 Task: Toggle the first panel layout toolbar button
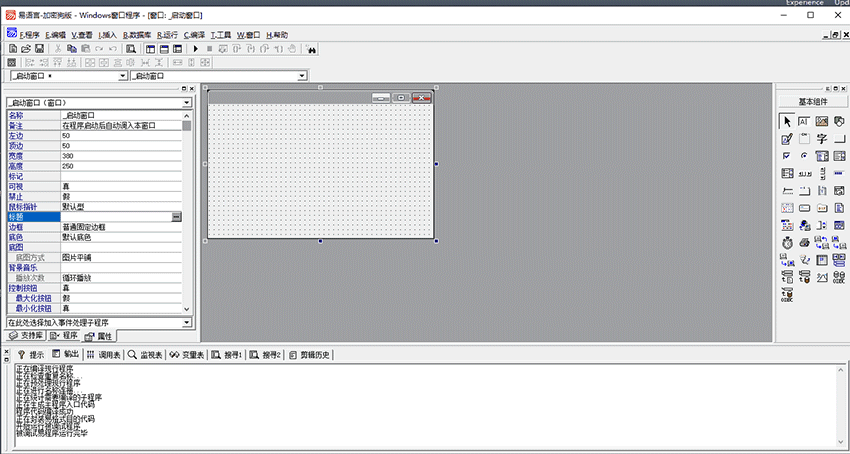click(x=151, y=49)
